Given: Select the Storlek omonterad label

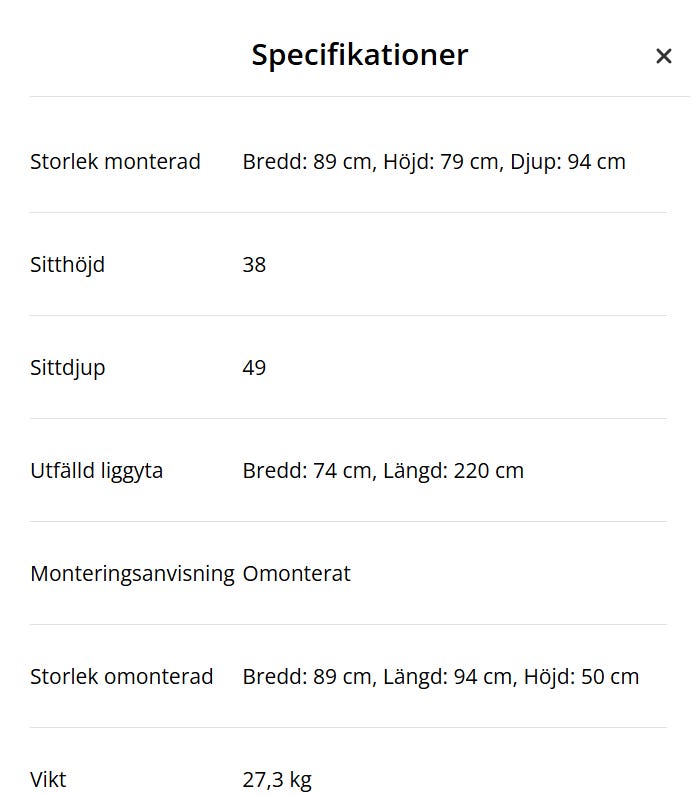Looking at the screenshot, I should [x=121, y=676].
